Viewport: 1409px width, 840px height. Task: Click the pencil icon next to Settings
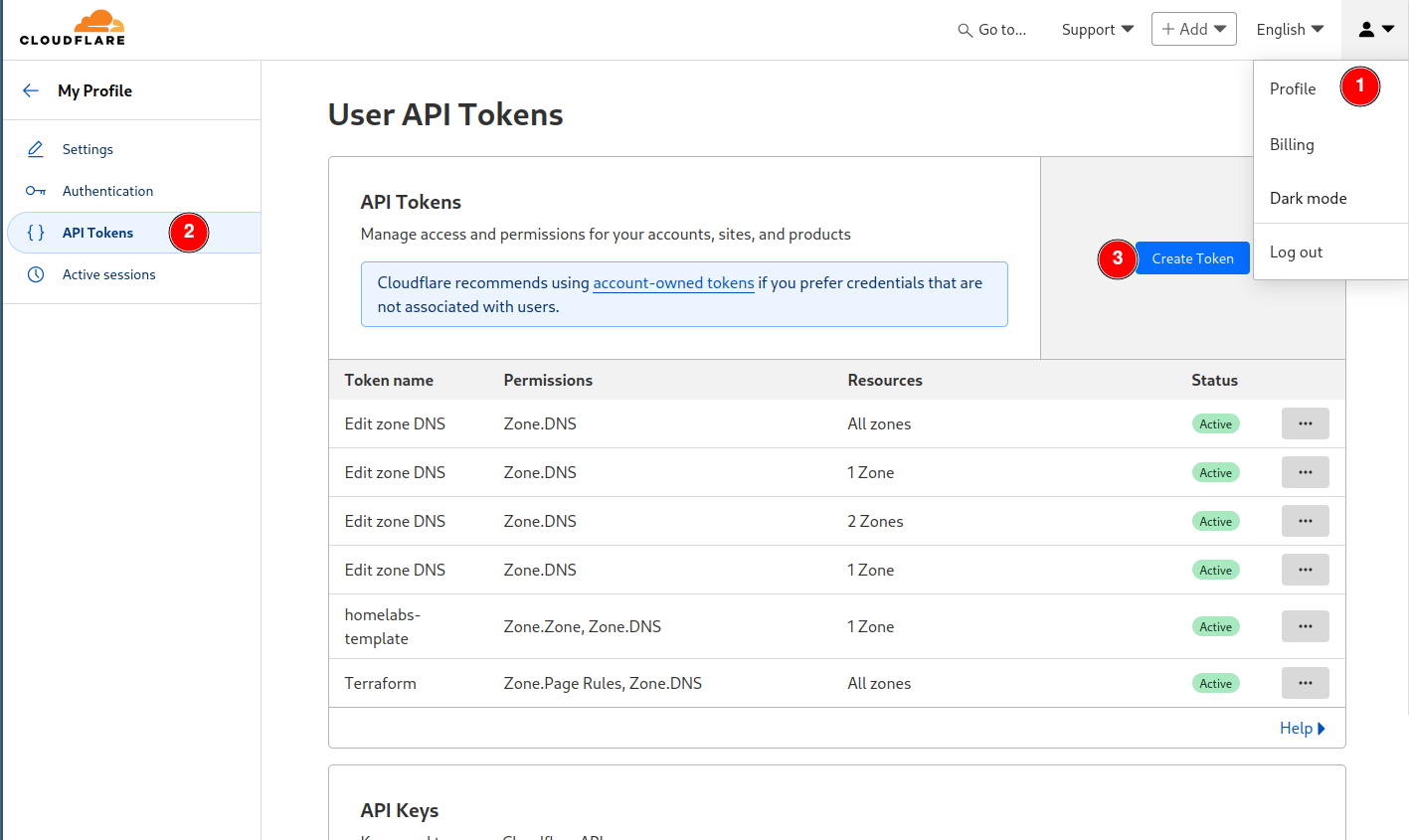36,149
